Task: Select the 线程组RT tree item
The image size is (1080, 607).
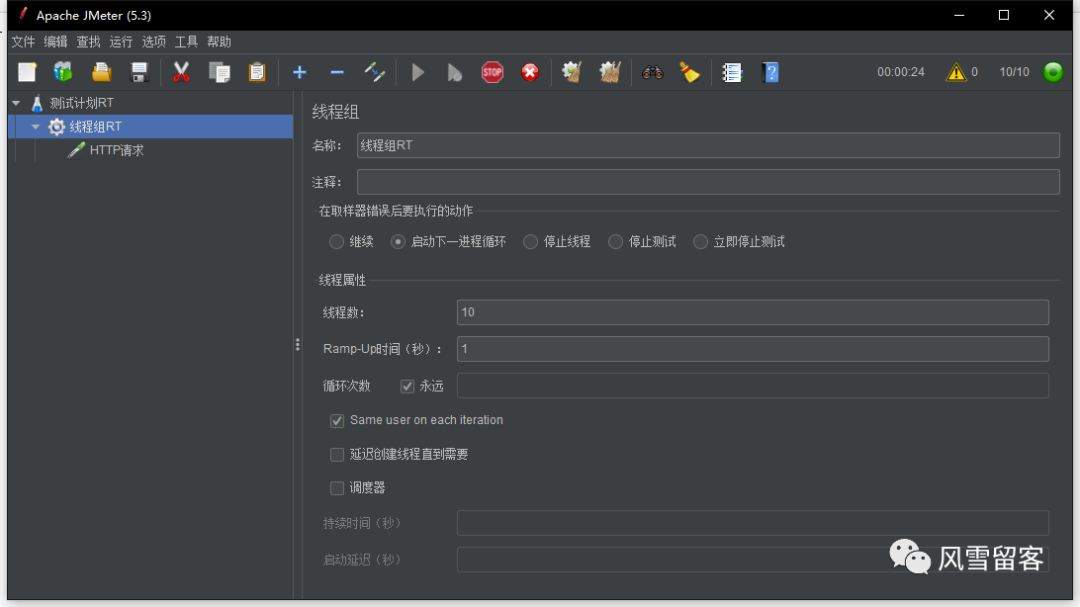Action: pyautogui.click(x=95, y=127)
